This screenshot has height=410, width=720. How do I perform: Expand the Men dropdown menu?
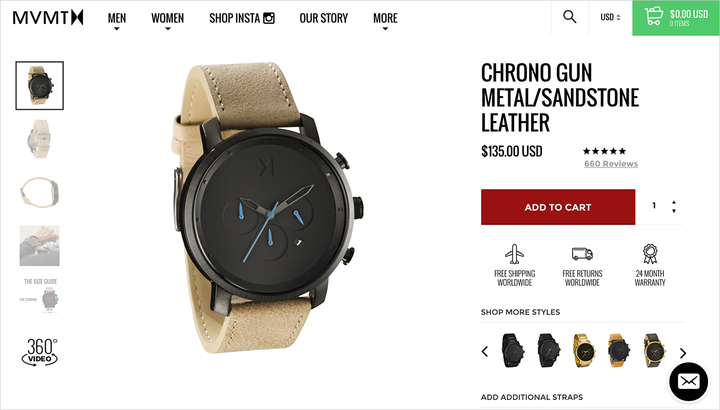point(117,20)
